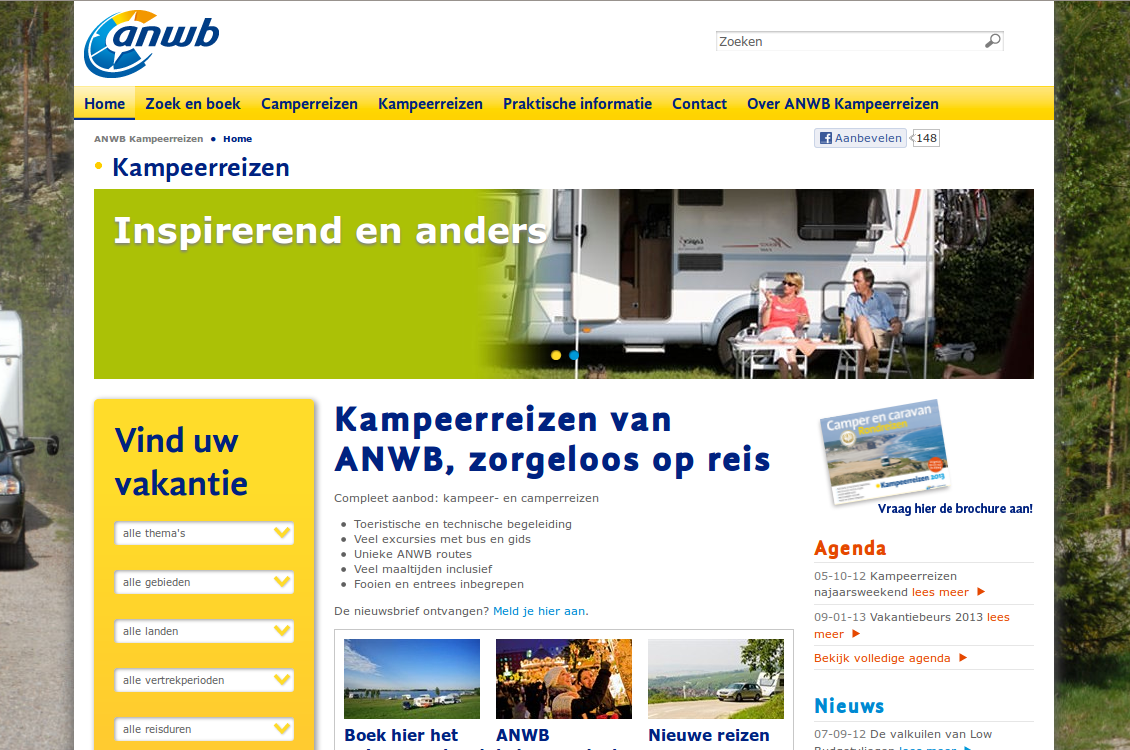Select the blue slide indicator dot
The height and width of the screenshot is (750, 1130).
coord(574,355)
